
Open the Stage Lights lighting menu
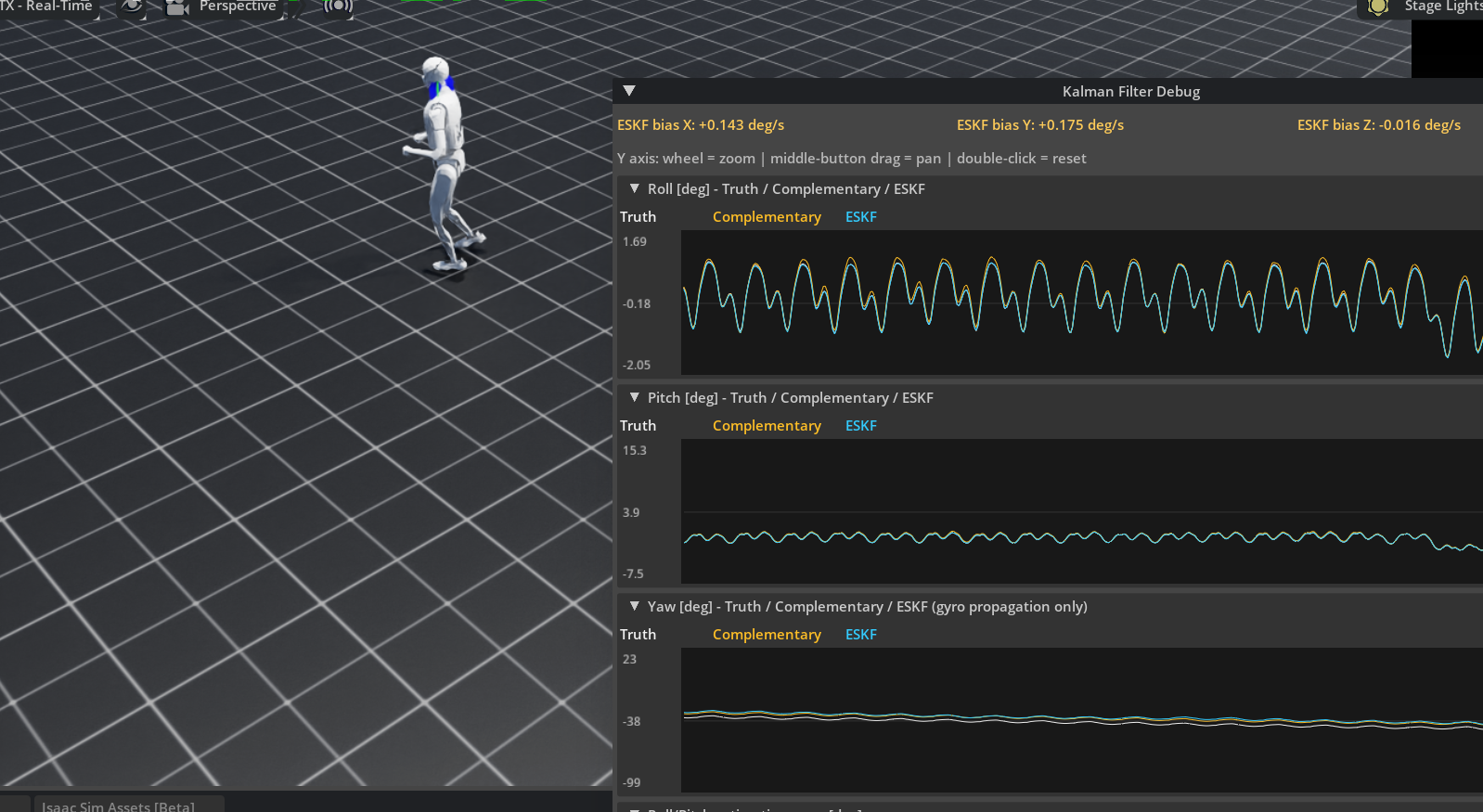pos(1442,7)
